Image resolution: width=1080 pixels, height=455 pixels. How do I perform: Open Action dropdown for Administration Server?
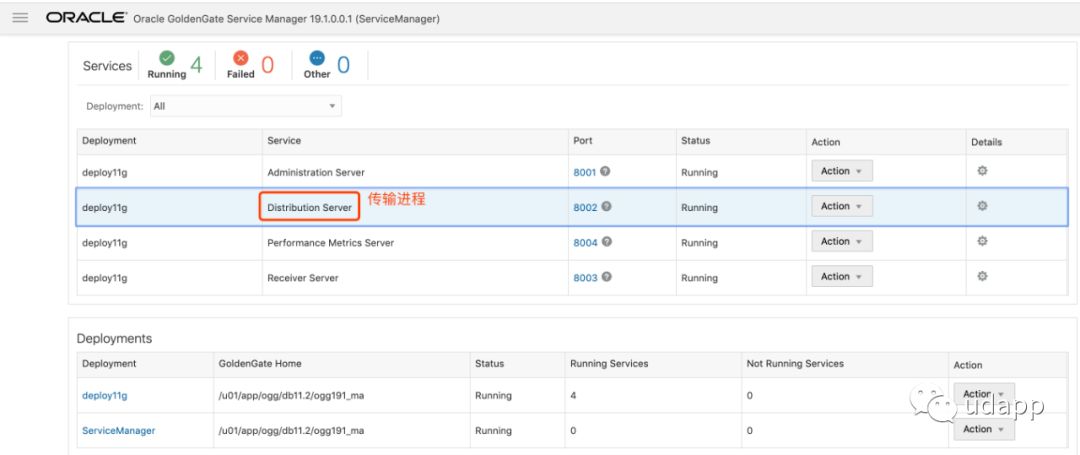[x=841, y=171]
